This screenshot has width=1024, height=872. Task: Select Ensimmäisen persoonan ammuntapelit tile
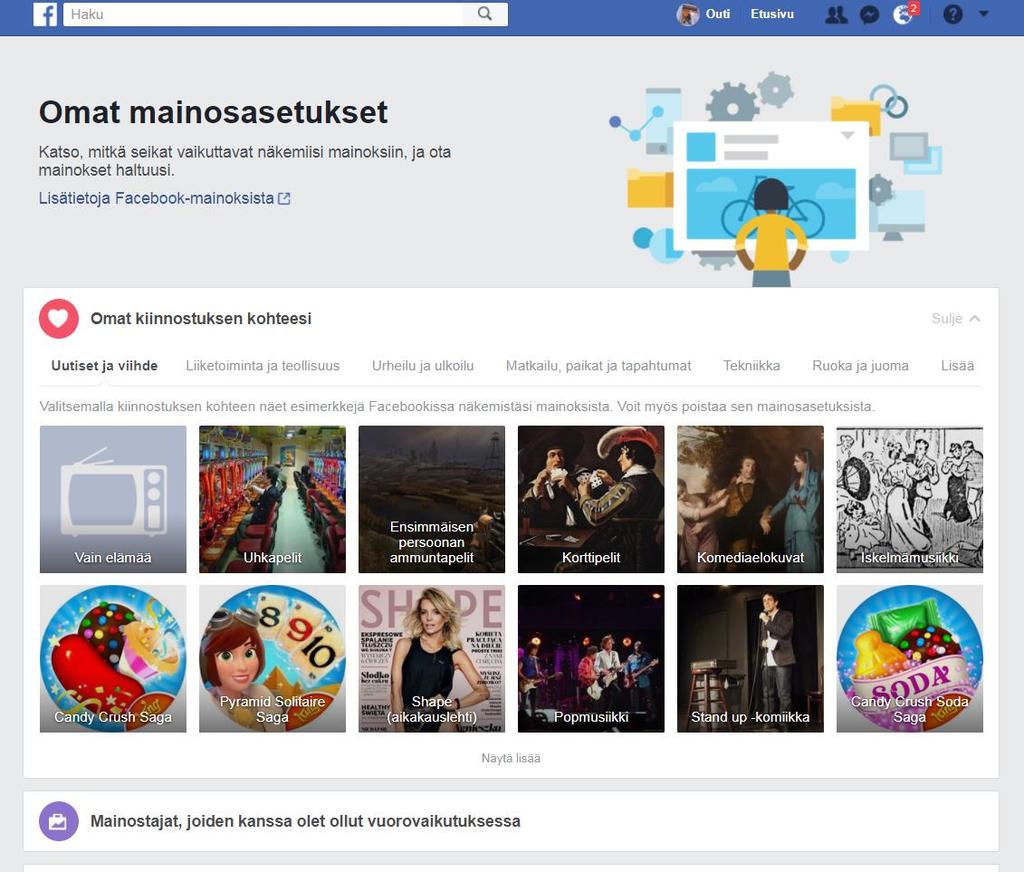pyautogui.click(x=432, y=499)
